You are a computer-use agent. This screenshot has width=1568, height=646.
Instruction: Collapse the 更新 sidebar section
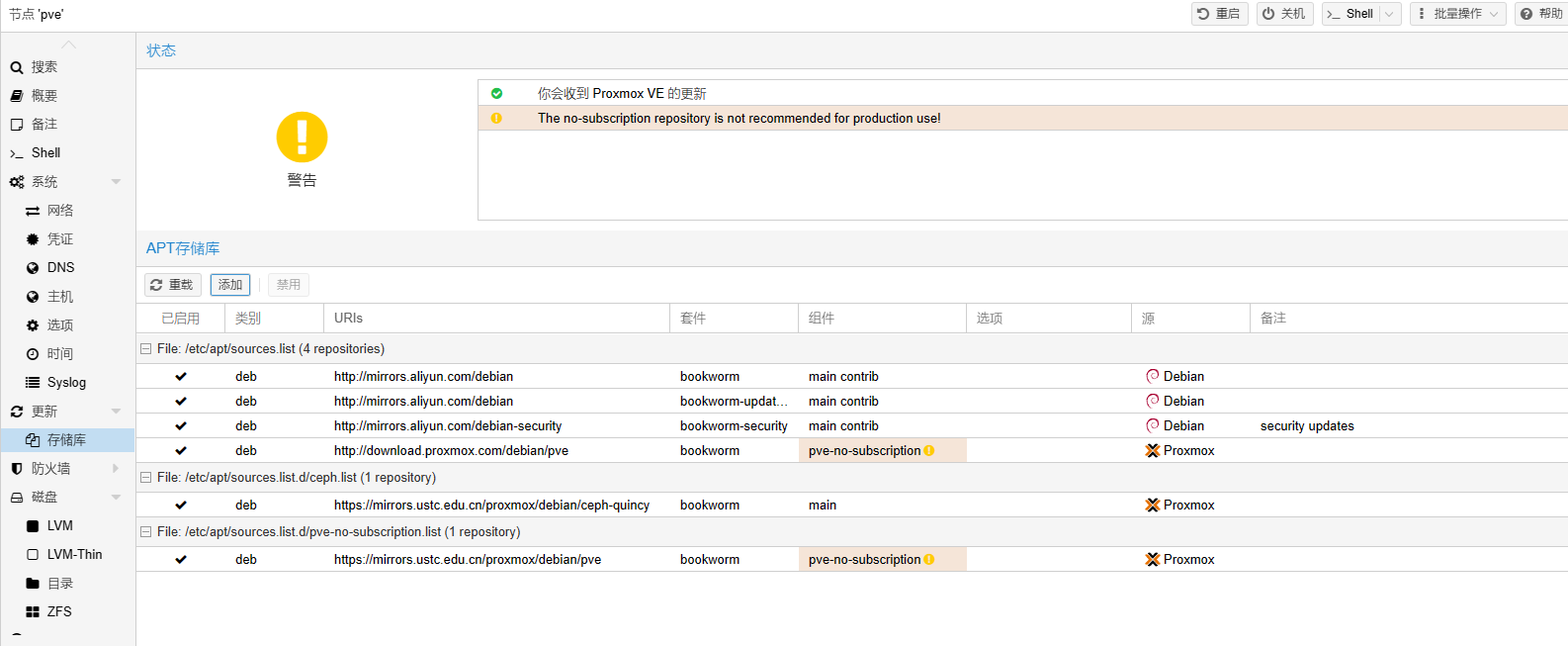click(116, 412)
